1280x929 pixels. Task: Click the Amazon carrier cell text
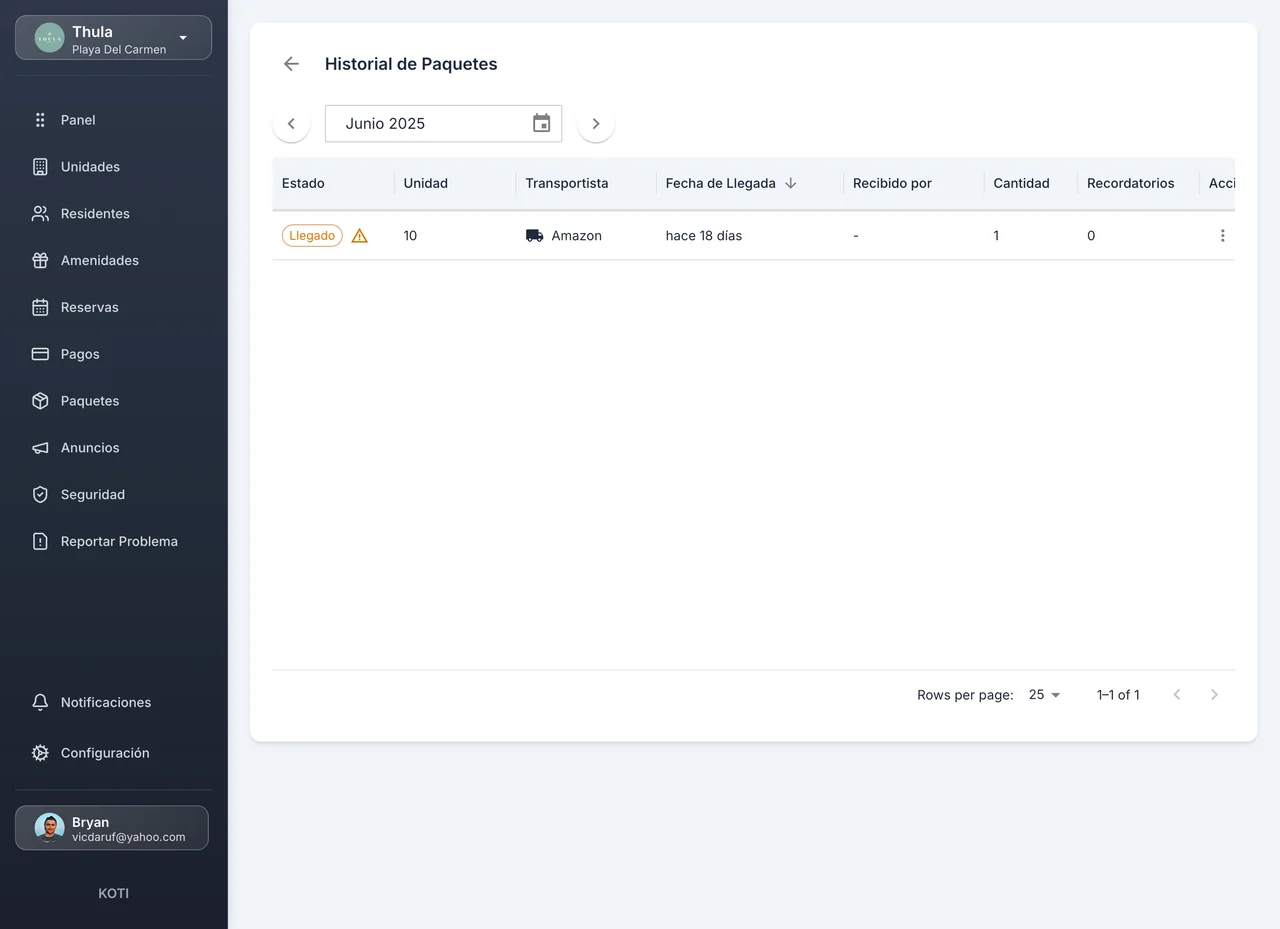(x=576, y=236)
